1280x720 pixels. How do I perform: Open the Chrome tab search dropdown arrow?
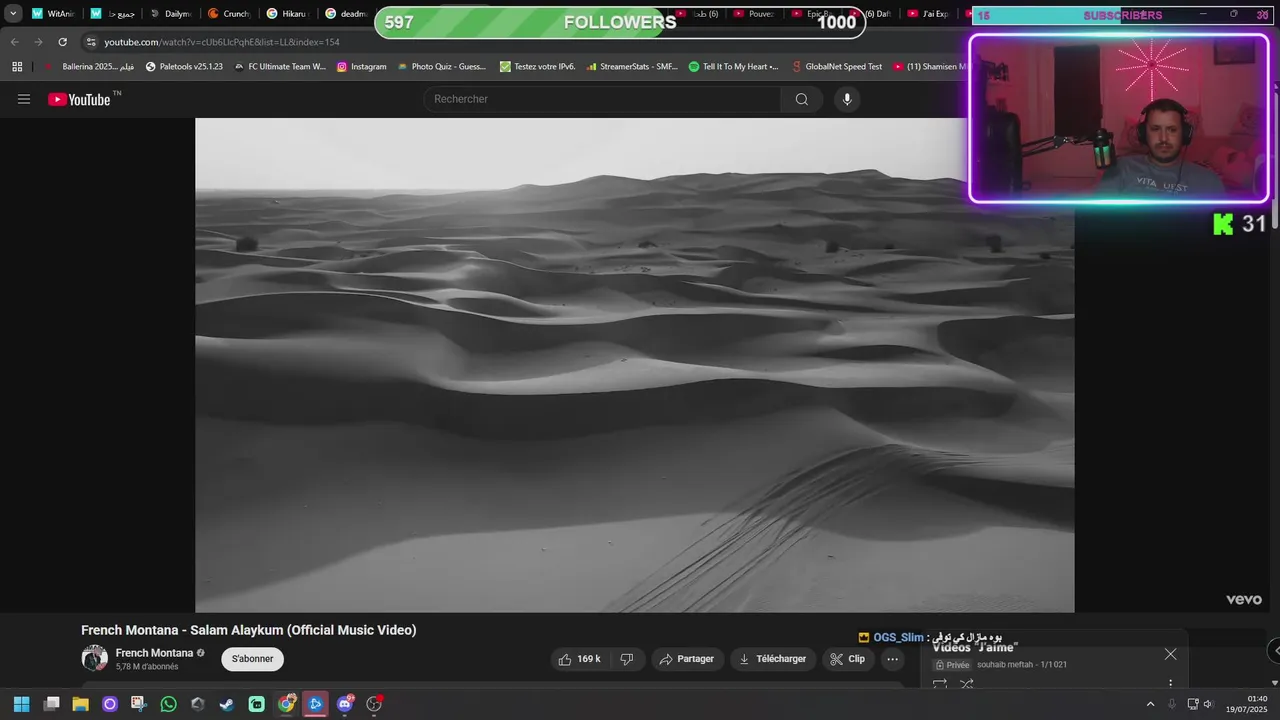tap(13, 14)
